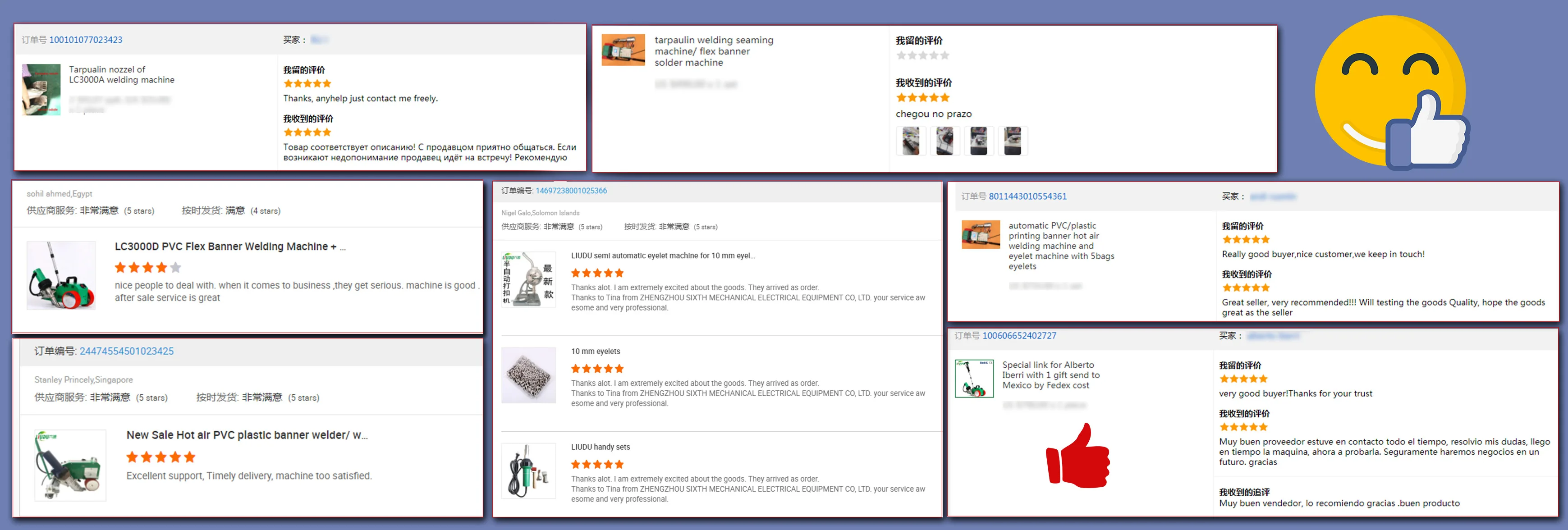This screenshot has height=530, width=1568.
Task: Open order number 8011443010554361 link
Action: tap(1027, 196)
